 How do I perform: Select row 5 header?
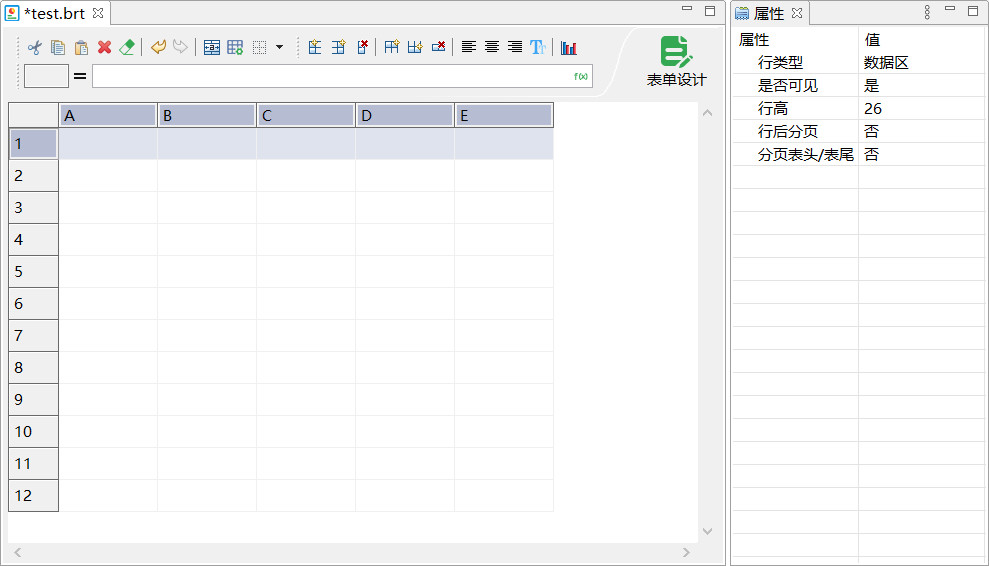33,271
